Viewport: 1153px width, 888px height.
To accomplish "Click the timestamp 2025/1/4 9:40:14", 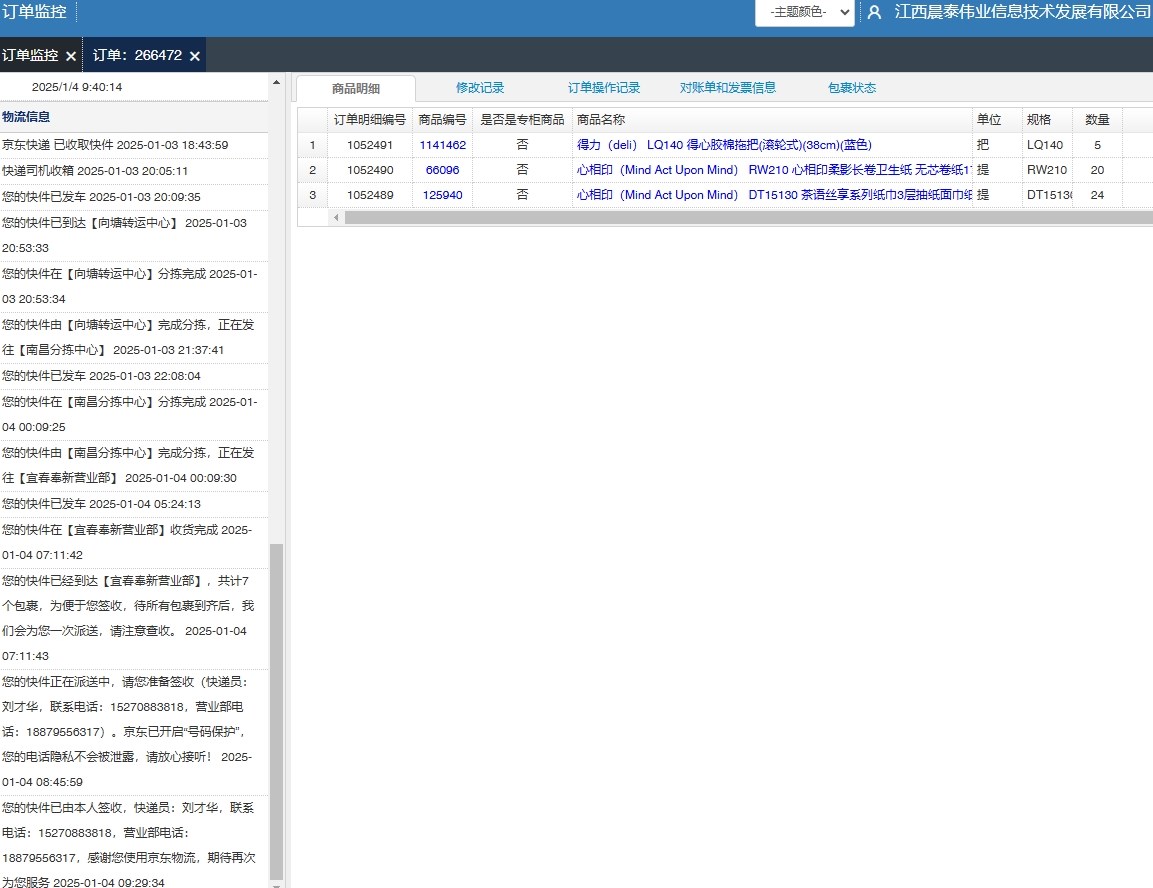I will click(76, 87).
